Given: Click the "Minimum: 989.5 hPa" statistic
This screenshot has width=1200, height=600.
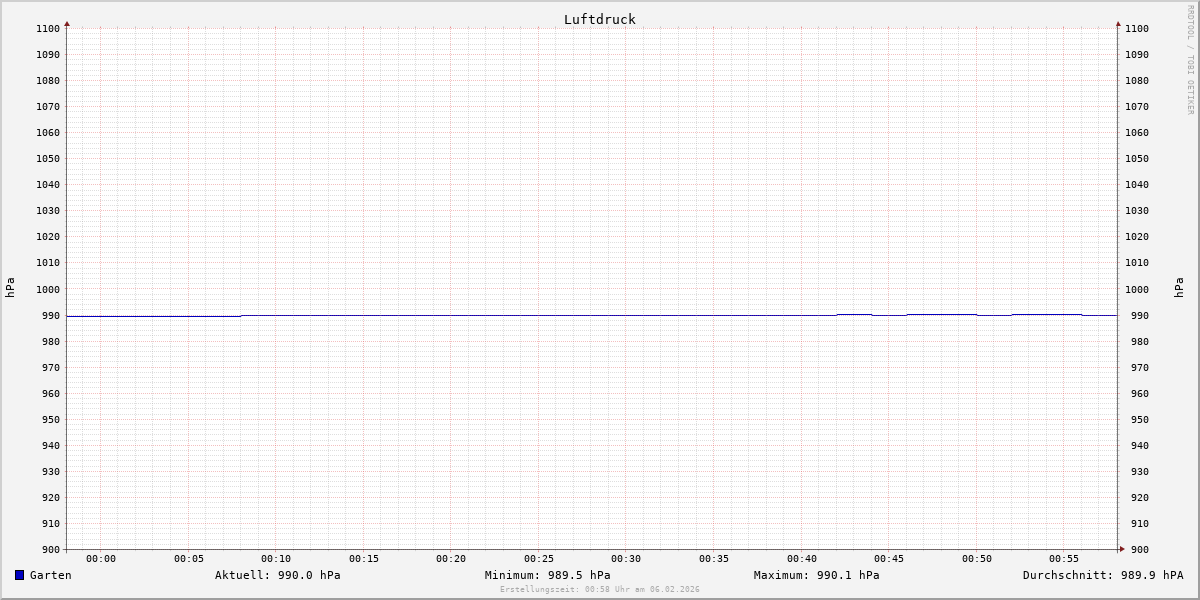Looking at the screenshot, I should (x=547, y=575).
